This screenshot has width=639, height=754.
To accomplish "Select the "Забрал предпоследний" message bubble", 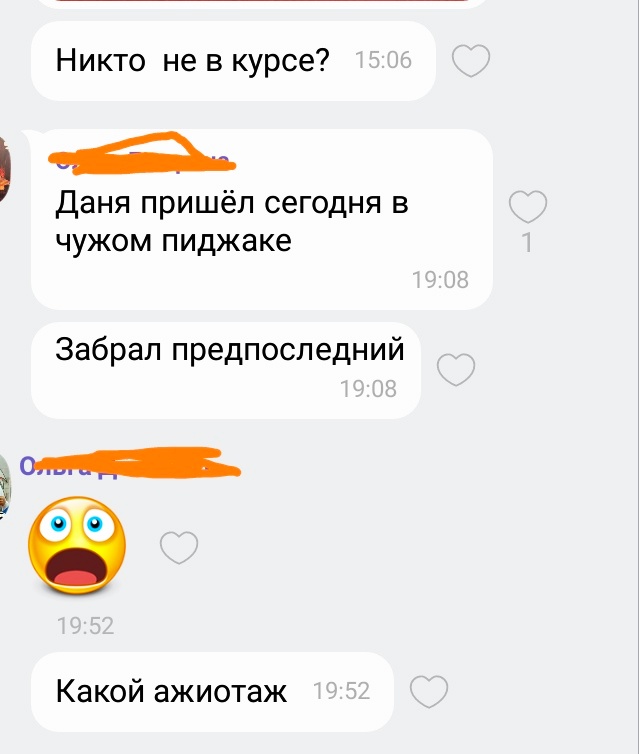I will click(x=226, y=370).
